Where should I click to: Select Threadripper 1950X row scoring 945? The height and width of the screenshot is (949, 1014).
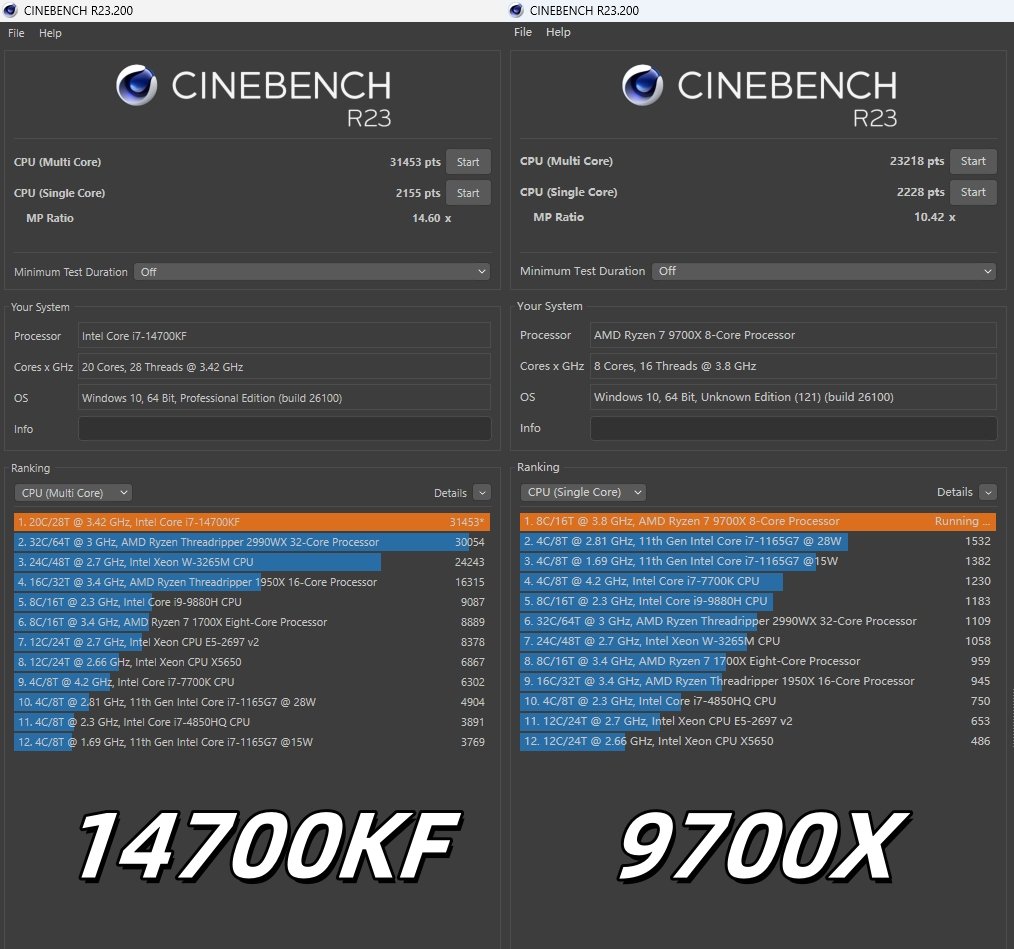758,681
